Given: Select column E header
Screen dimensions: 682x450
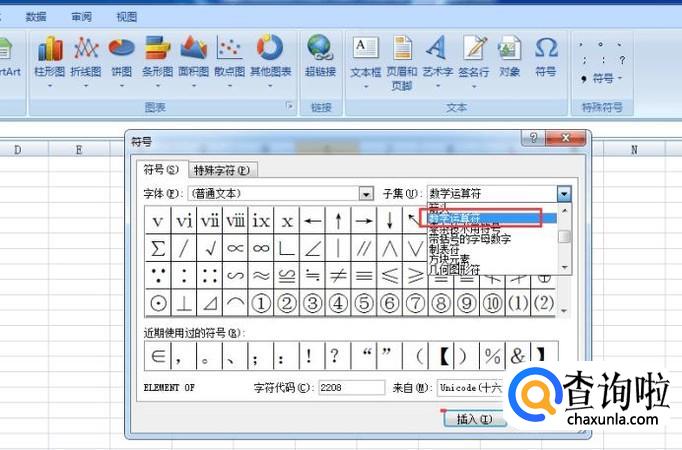Looking at the screenshot, I should [79, 150].
